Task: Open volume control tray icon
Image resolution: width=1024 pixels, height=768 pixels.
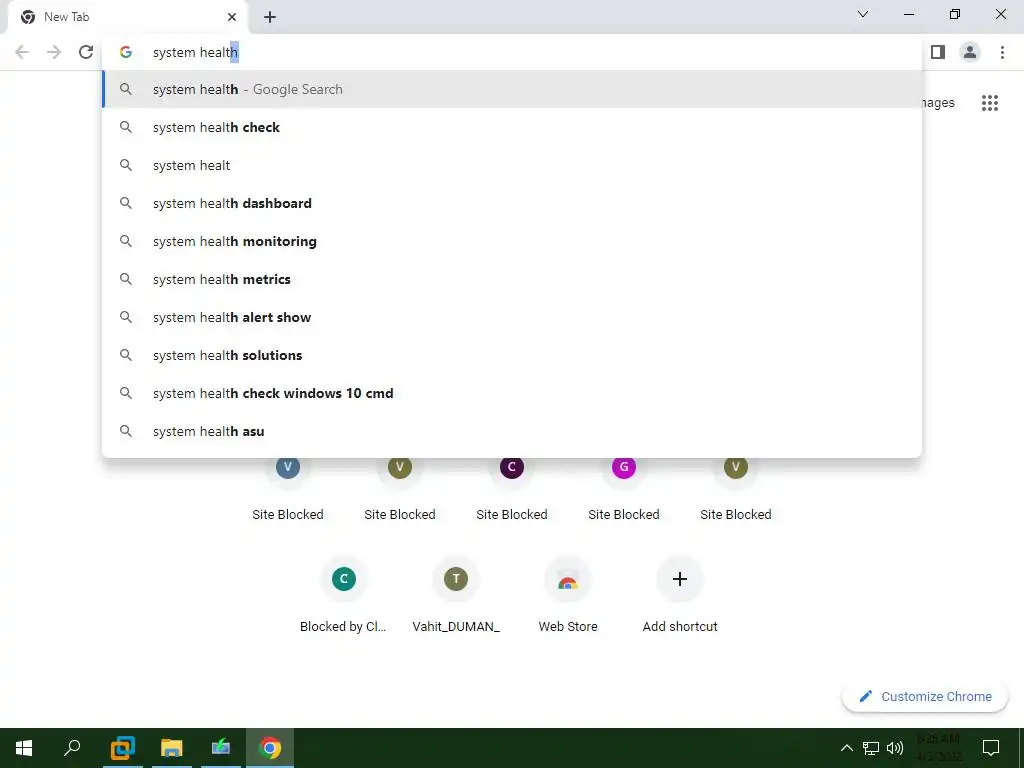Action: pos(895,748)
